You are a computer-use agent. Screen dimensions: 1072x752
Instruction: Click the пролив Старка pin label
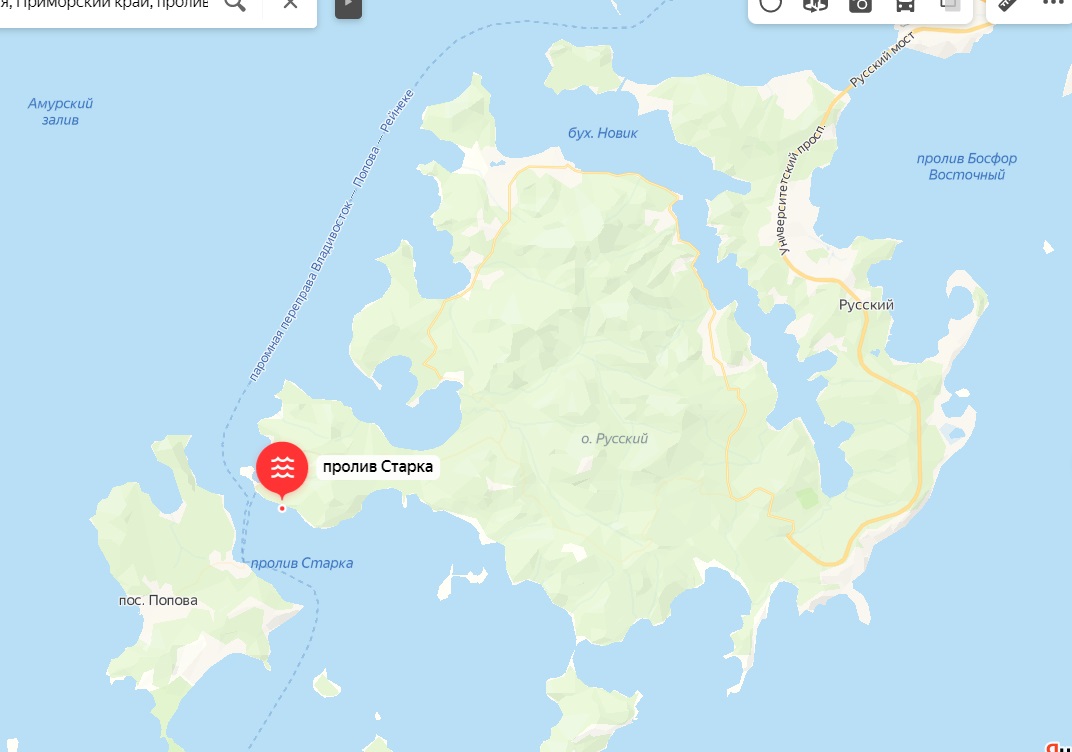pos(377,467)
